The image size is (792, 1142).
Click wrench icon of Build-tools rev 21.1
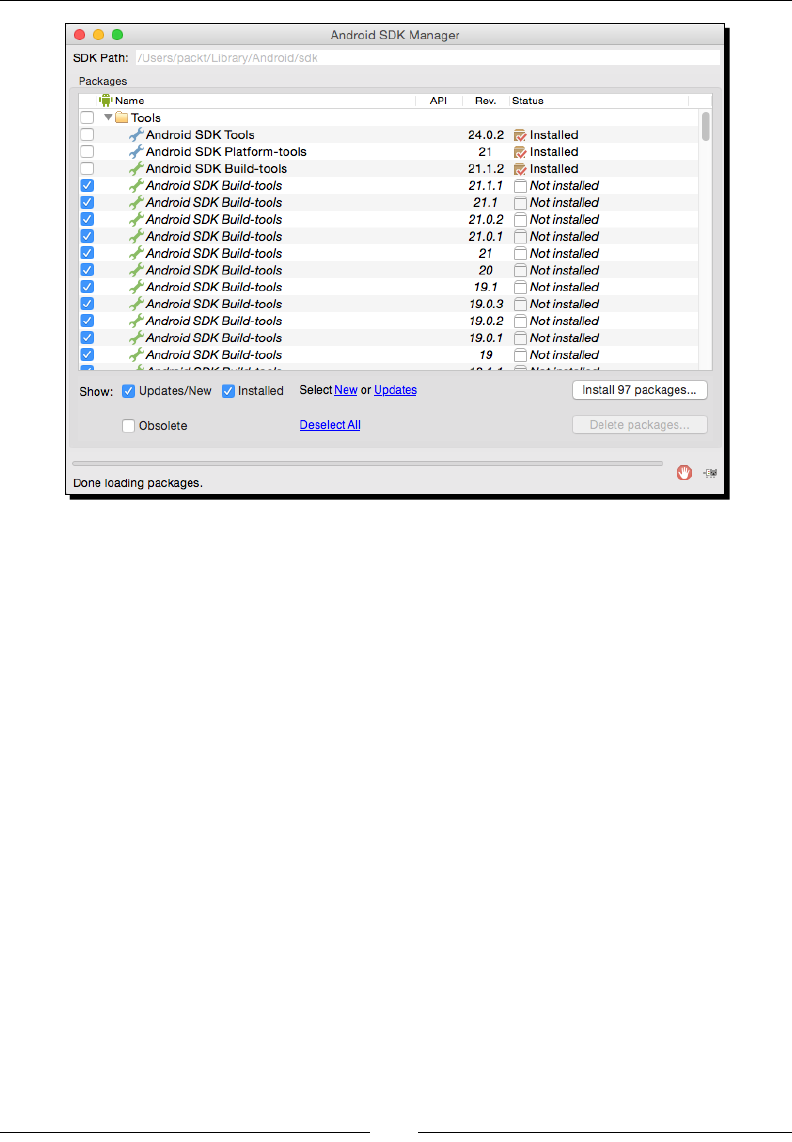click(x=136, y=202)
